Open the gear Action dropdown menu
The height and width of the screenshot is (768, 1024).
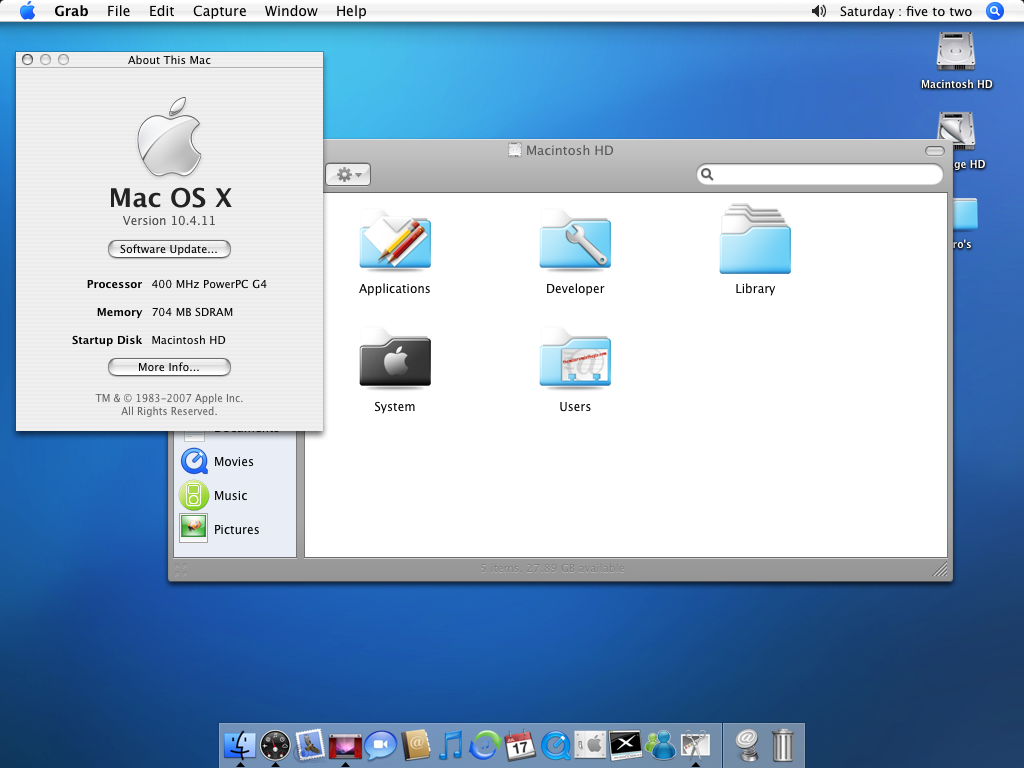[348, 175]
